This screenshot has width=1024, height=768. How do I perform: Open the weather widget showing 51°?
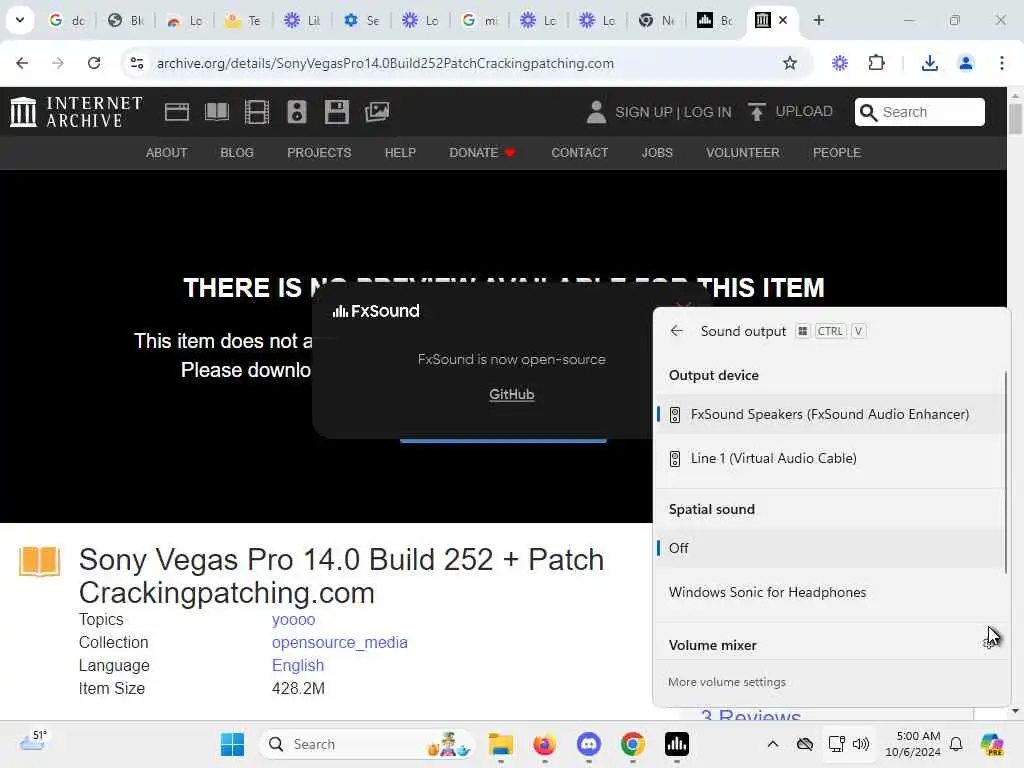click(x=33, y=742)
